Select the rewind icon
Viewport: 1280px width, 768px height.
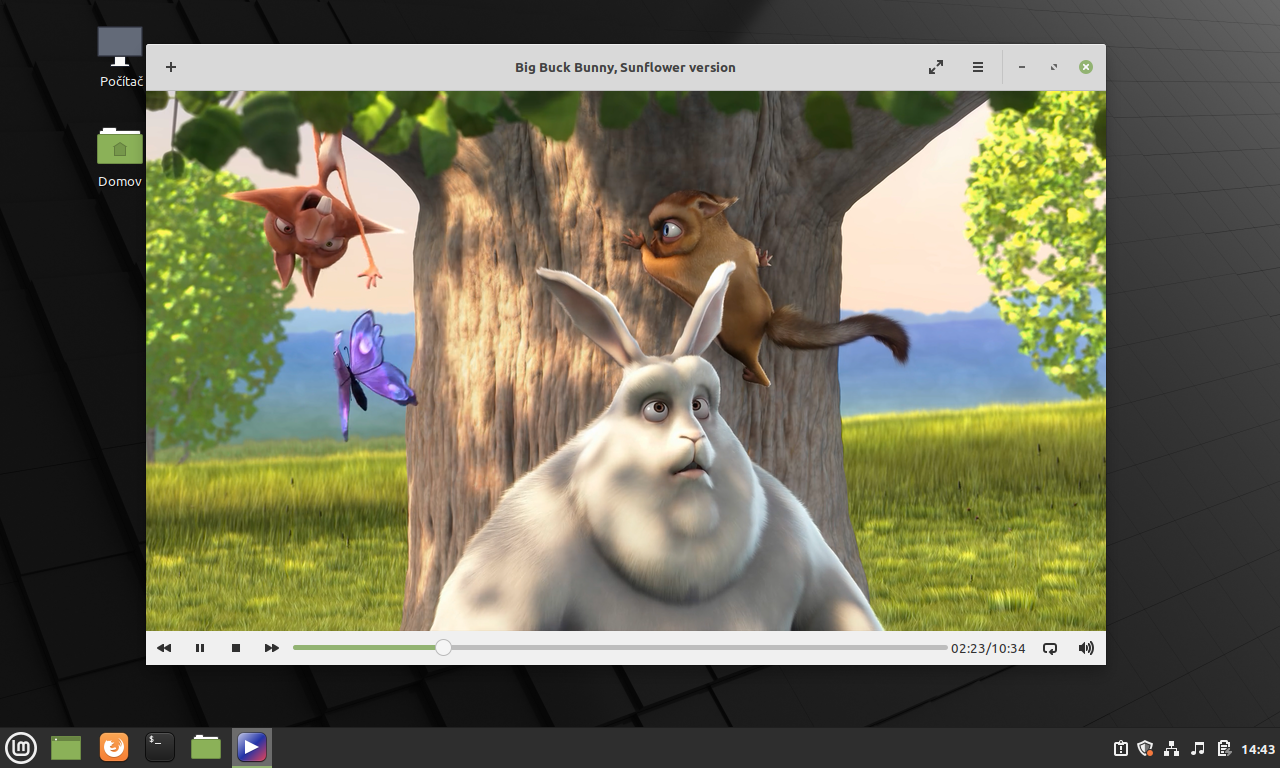[164, 648]
